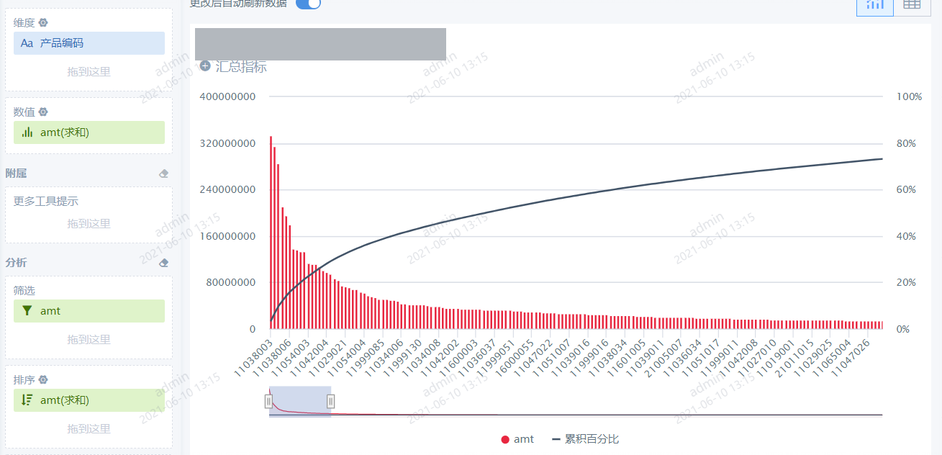The image size is (942, 455).
Task: Toggle the 累积百分比 legend series
Action: coord(585,439)
